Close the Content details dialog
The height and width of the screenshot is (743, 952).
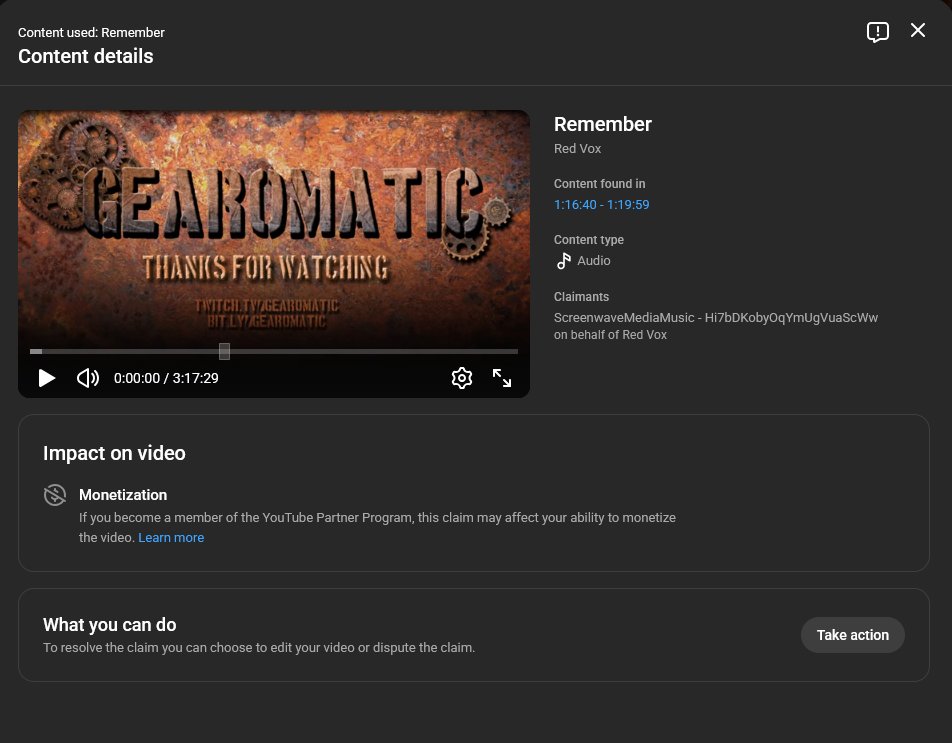click(x=918, y=30)
